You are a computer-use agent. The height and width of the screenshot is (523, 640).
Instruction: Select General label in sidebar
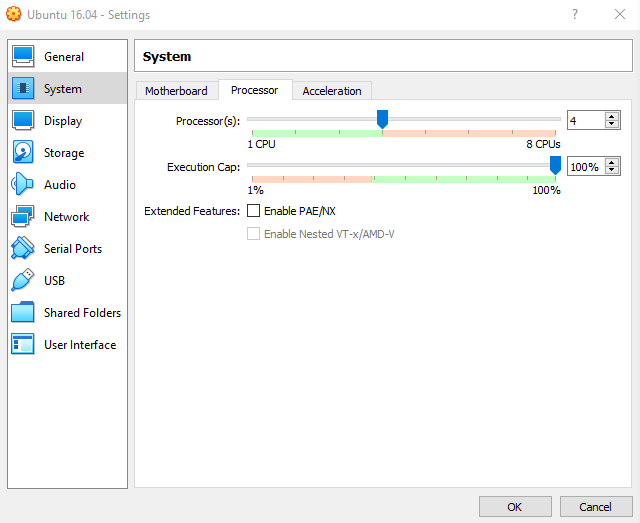(64, 57)
